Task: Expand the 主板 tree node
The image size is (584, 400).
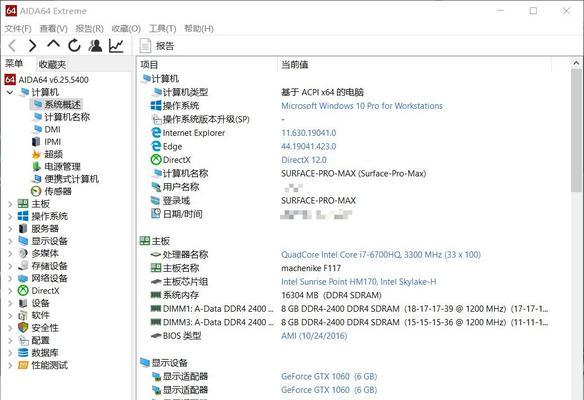Action: tap(10, 204)
